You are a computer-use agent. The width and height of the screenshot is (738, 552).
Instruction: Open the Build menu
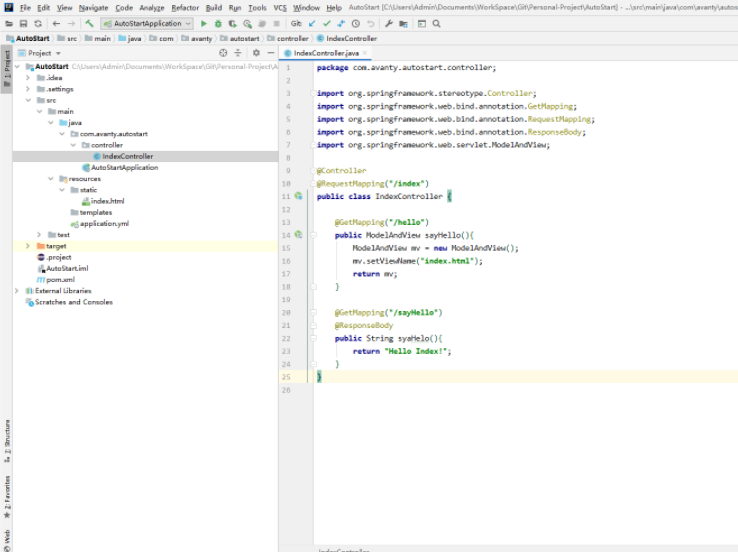coord(214,8)
